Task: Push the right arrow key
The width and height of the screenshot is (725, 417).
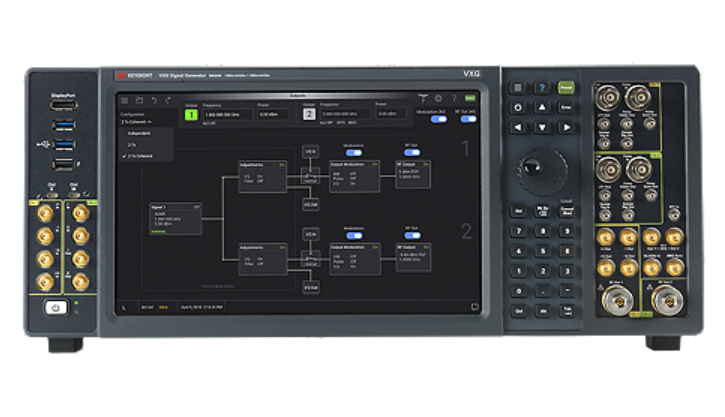Action: (x=566, y=127)
